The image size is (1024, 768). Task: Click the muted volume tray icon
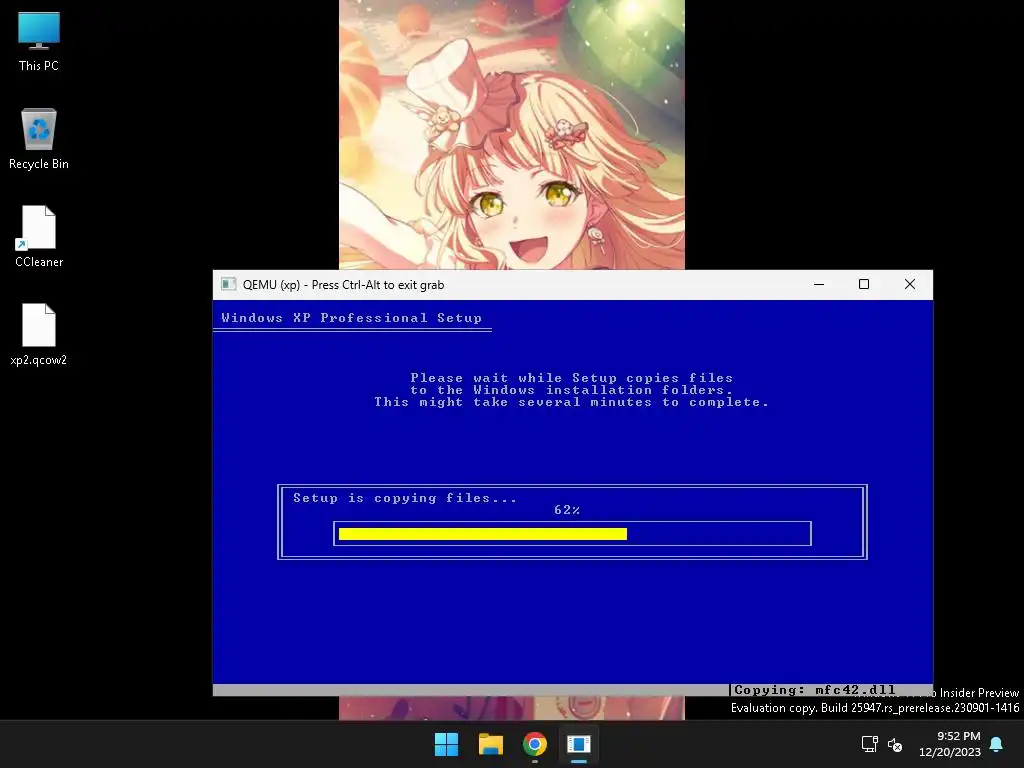coord(895,744)
